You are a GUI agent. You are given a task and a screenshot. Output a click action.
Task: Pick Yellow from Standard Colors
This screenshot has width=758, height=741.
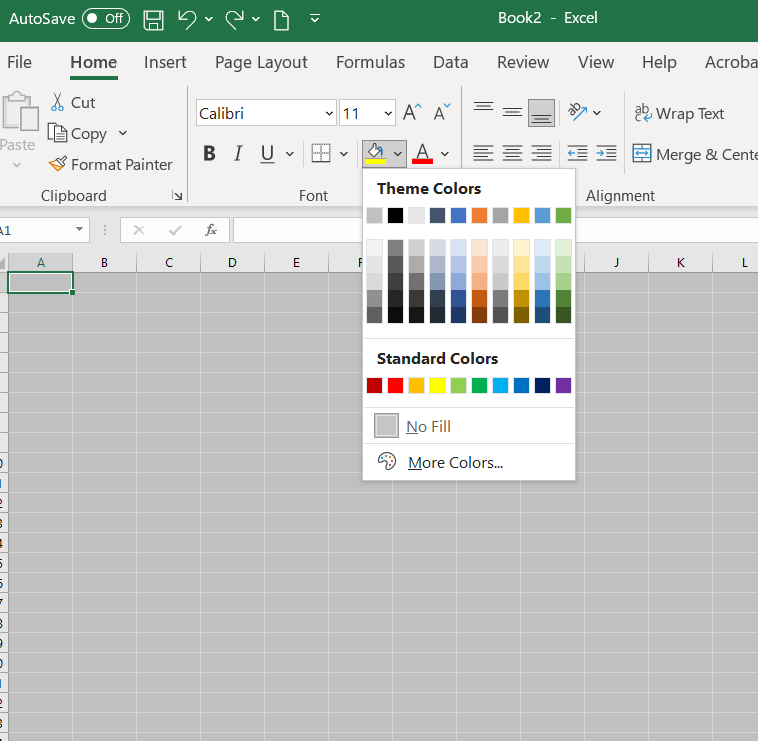coord(437,386)
